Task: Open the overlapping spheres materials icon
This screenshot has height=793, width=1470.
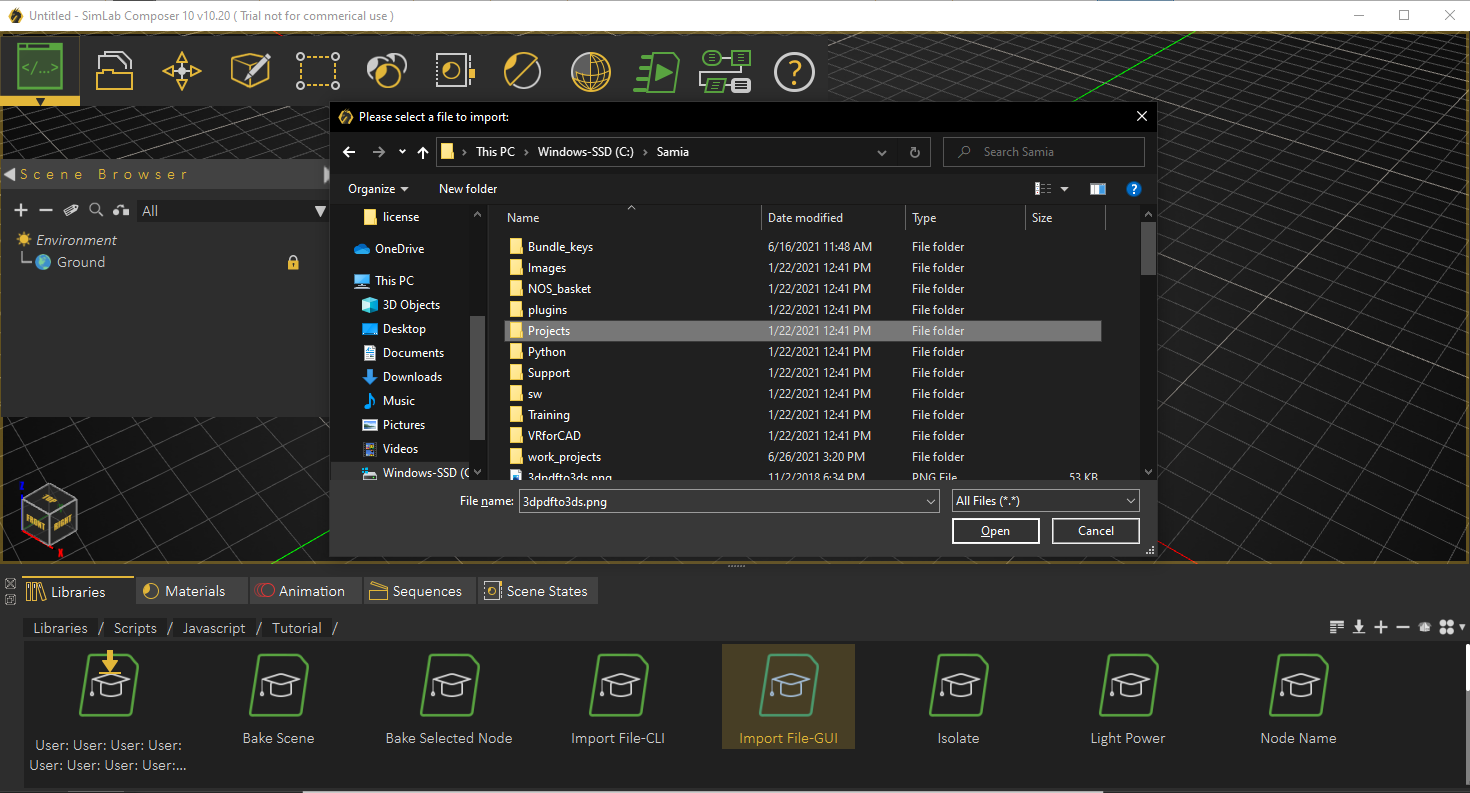Action: (x=385, y=71)
